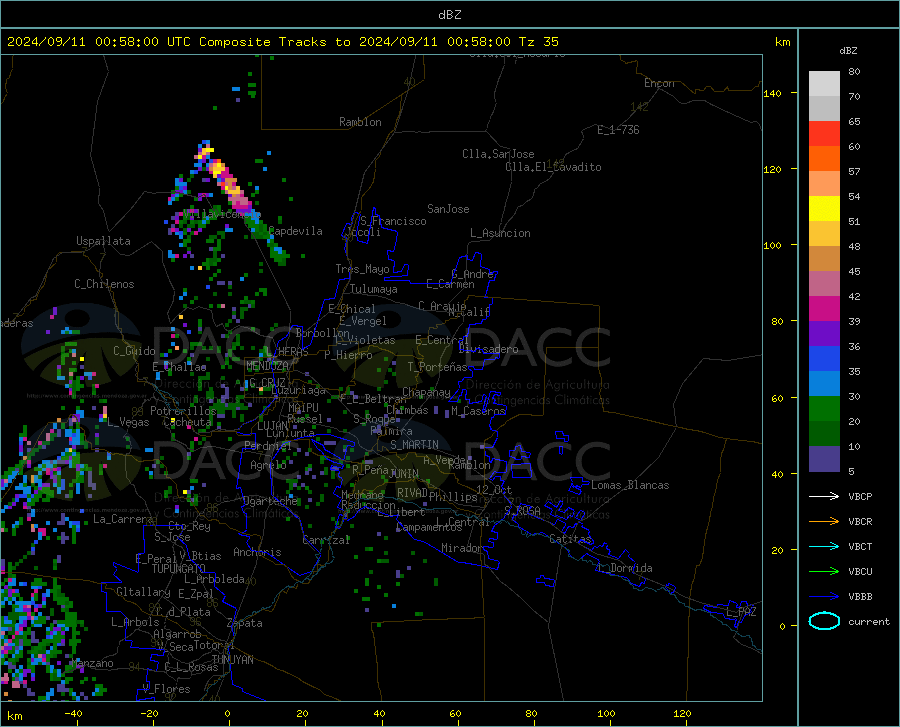Click the 'Ramblon' label near the top
Viewport: 900px width, 727px height.
(360, 122)
